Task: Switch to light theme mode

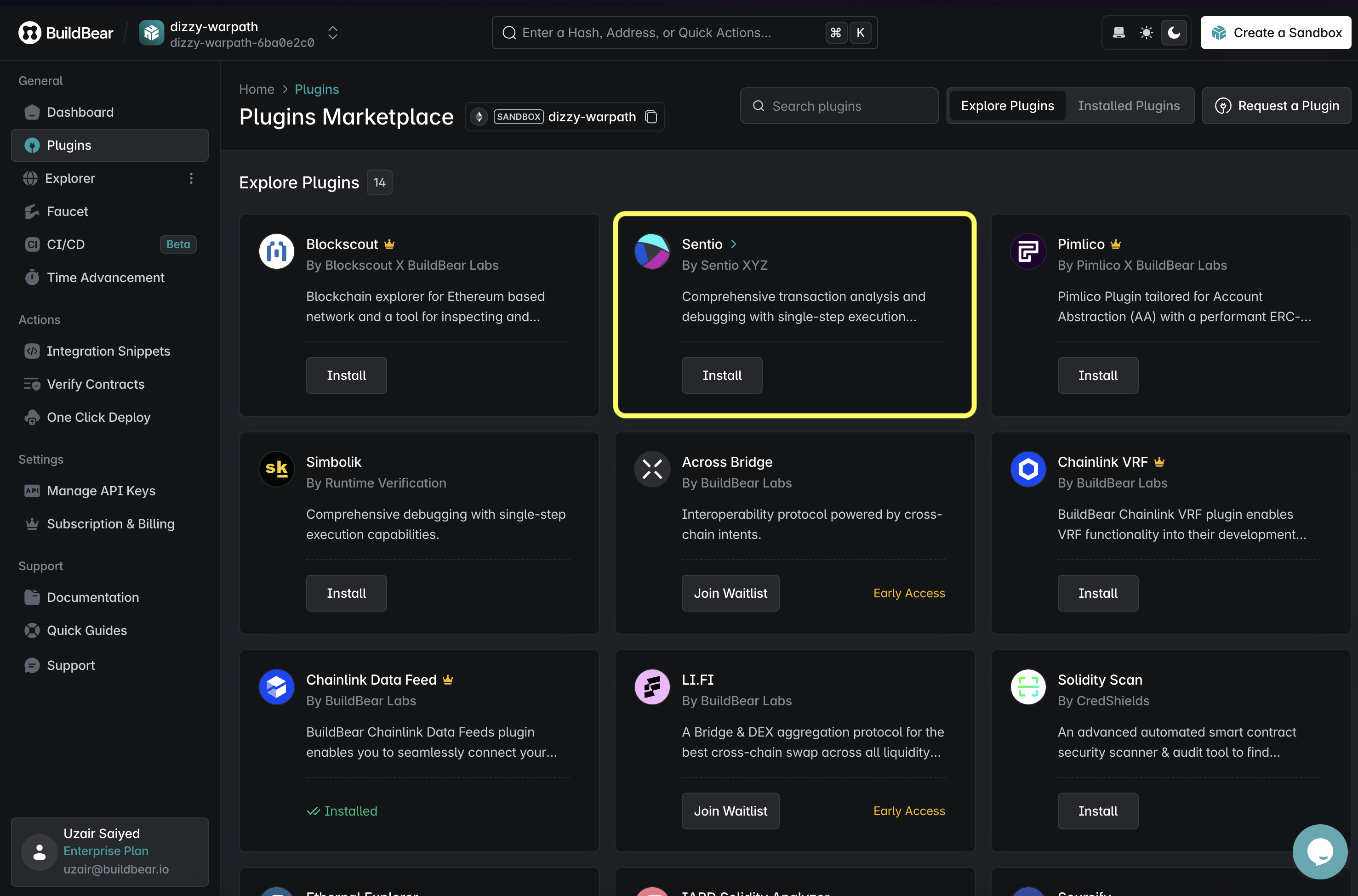Action: 1146,33
